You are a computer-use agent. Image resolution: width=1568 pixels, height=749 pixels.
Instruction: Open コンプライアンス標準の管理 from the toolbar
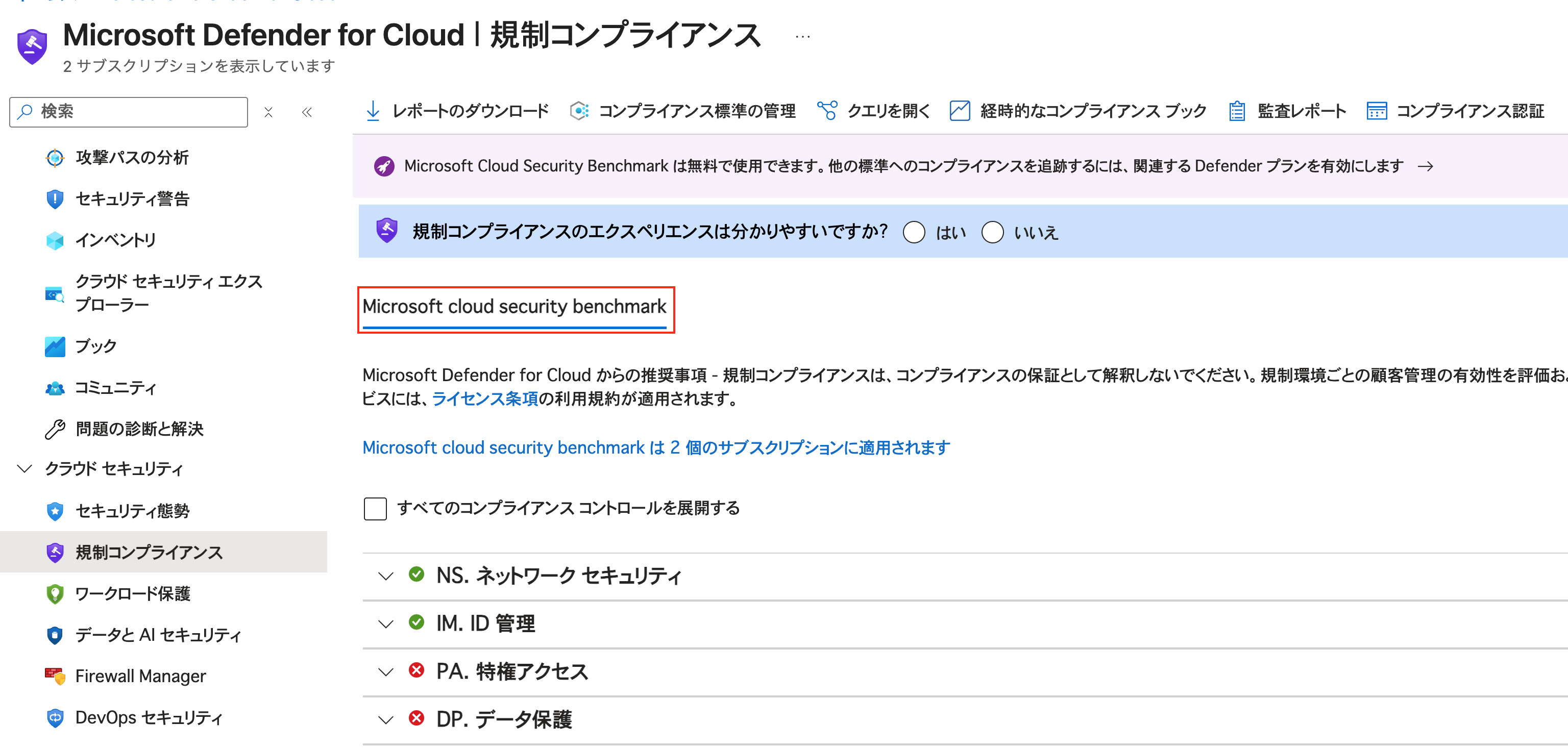point(697,111)
